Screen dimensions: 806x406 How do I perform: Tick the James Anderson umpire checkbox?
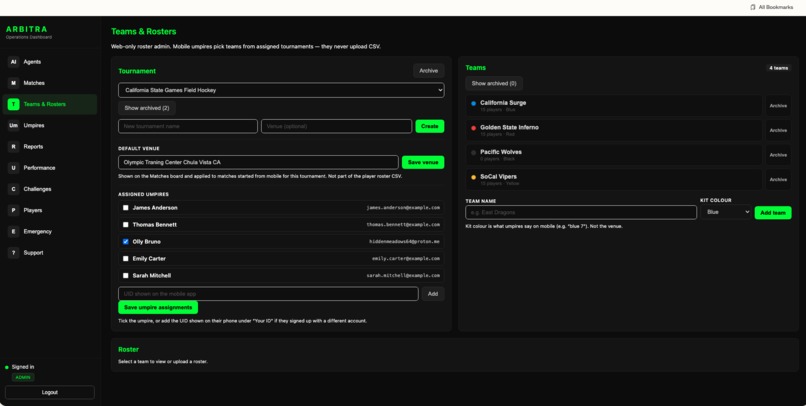[x=125, y=208]
